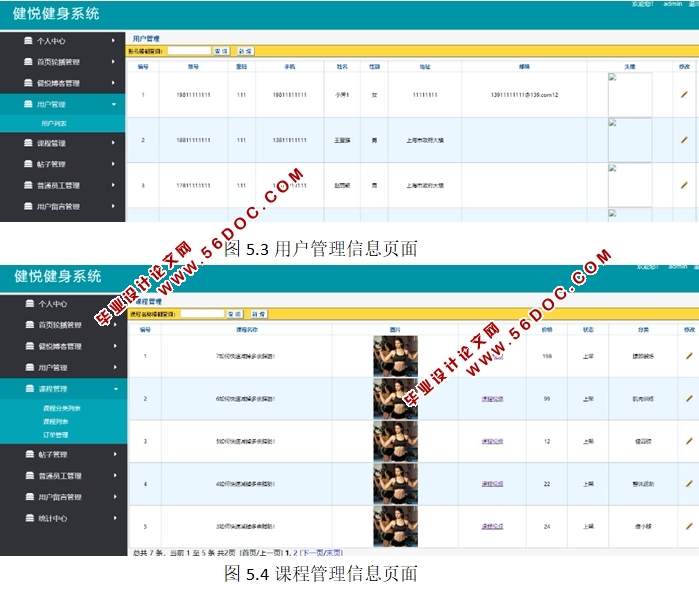Expand 首页轮播管理 in the top sidebar

(x=113, y=62)
